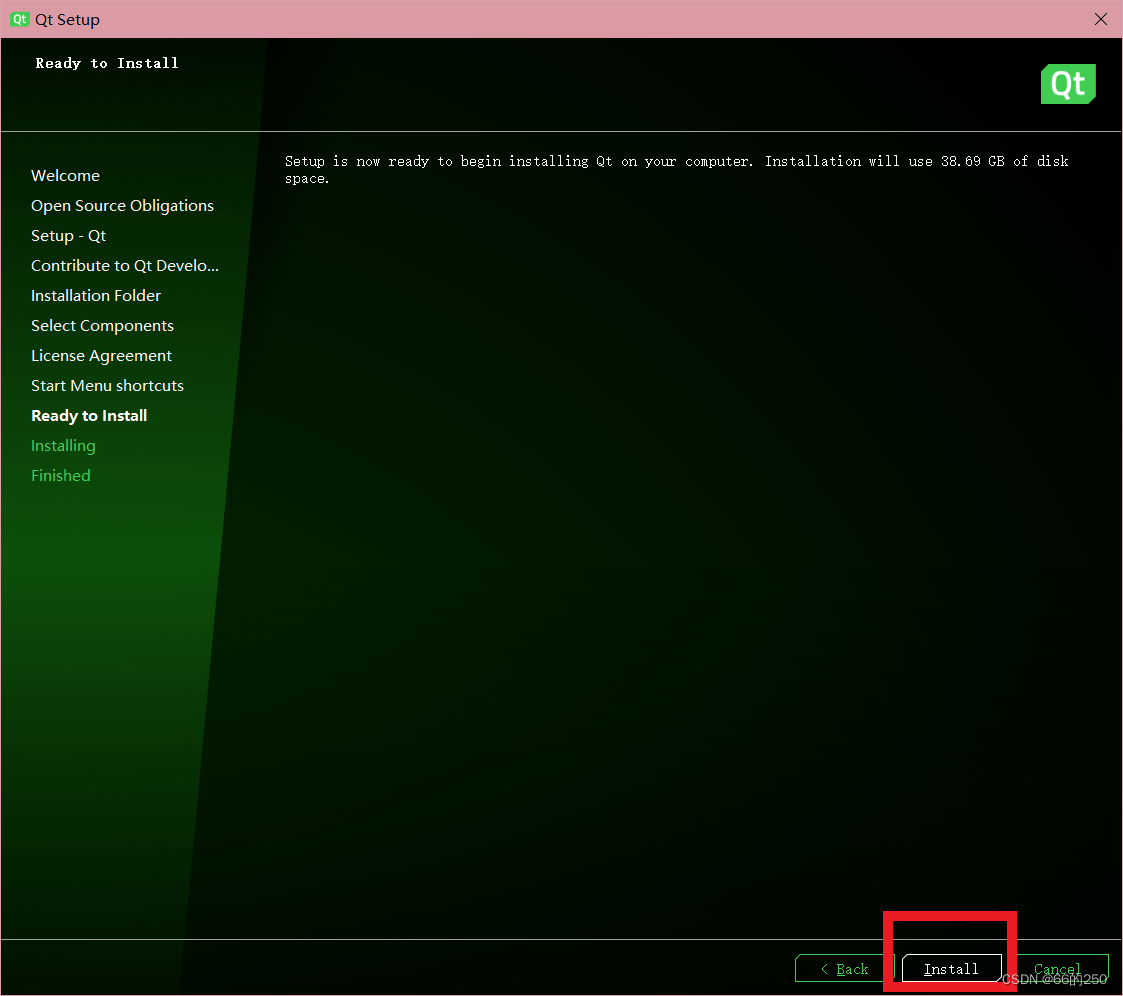Select the License Agreement step
Viewport: 1123px width, 996px height.
tap(101, 356)
